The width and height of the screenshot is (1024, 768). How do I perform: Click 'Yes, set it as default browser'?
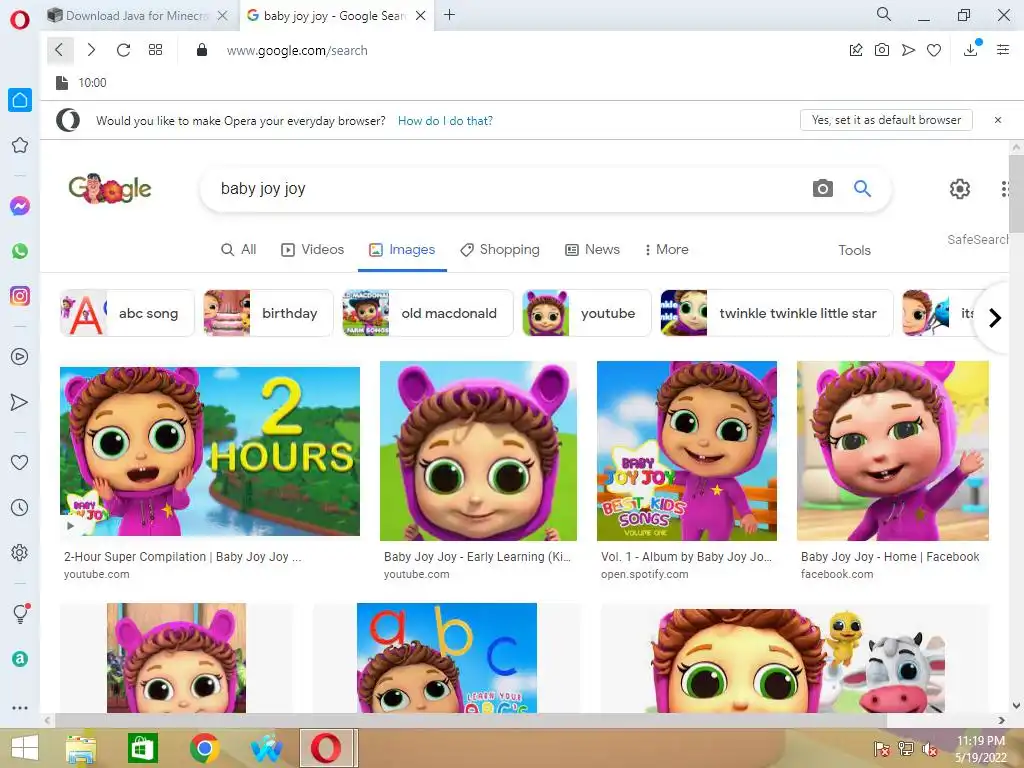coord(886,120)
